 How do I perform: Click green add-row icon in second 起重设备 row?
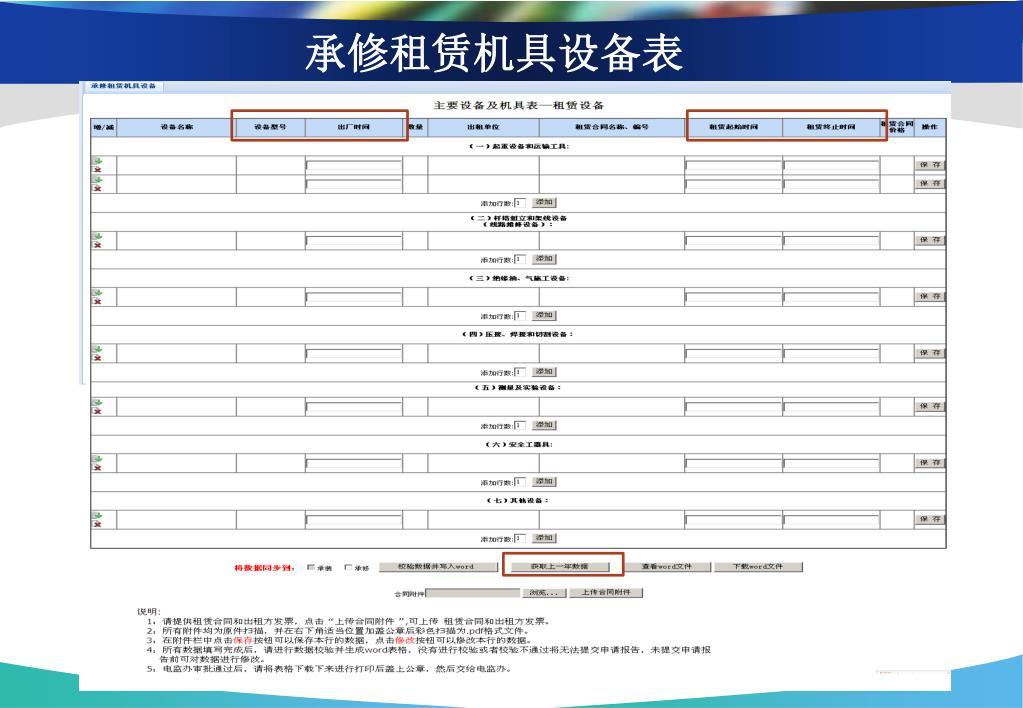click(x=98, y=179)
